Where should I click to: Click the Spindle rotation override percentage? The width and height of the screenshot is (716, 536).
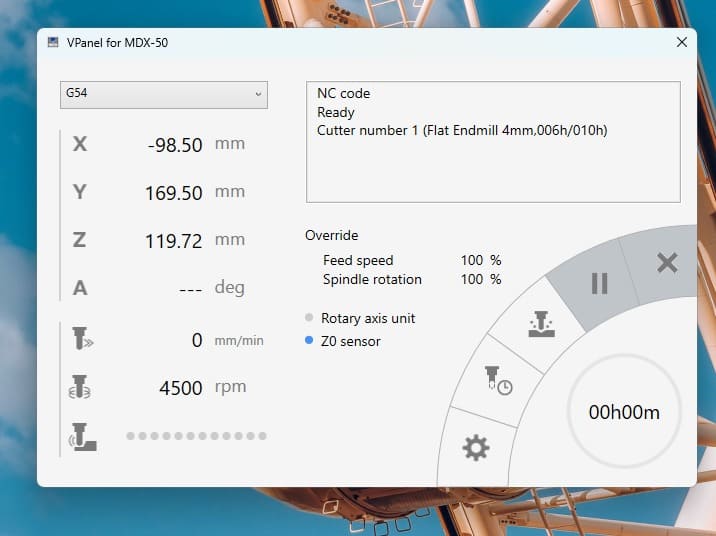(x=481, y=279)
